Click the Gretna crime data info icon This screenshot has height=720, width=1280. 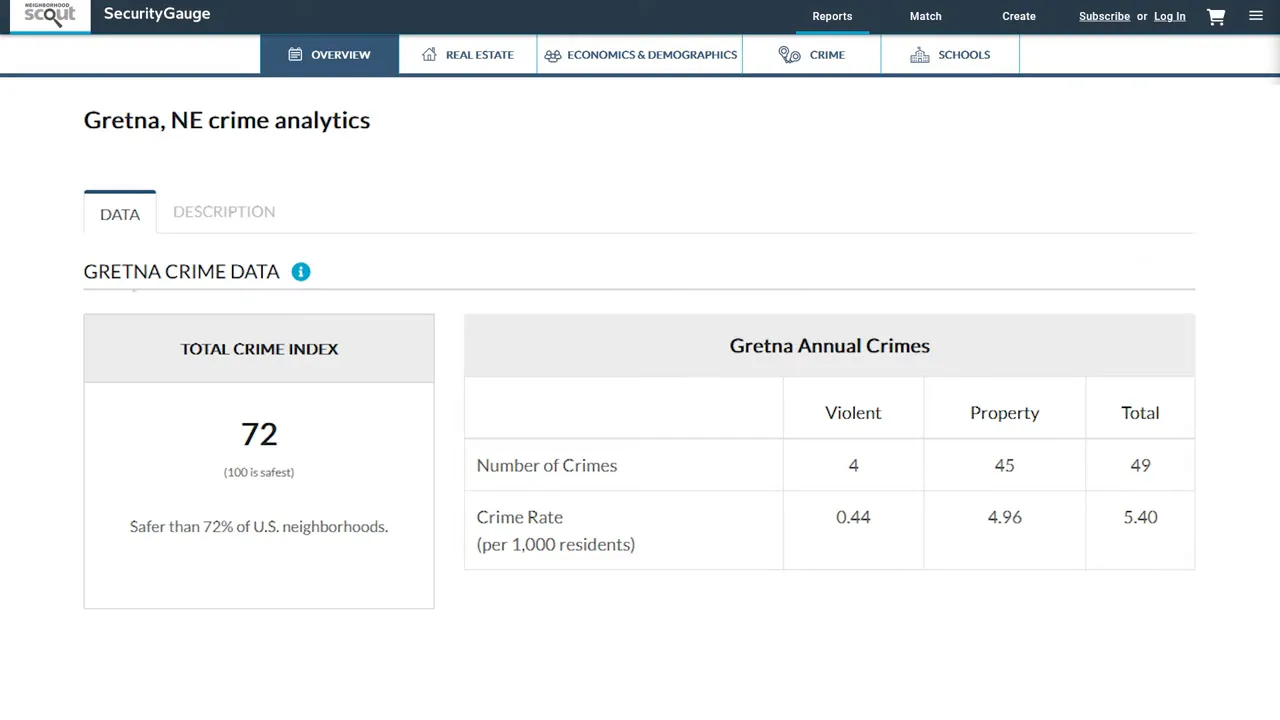[x=301, y=272]
